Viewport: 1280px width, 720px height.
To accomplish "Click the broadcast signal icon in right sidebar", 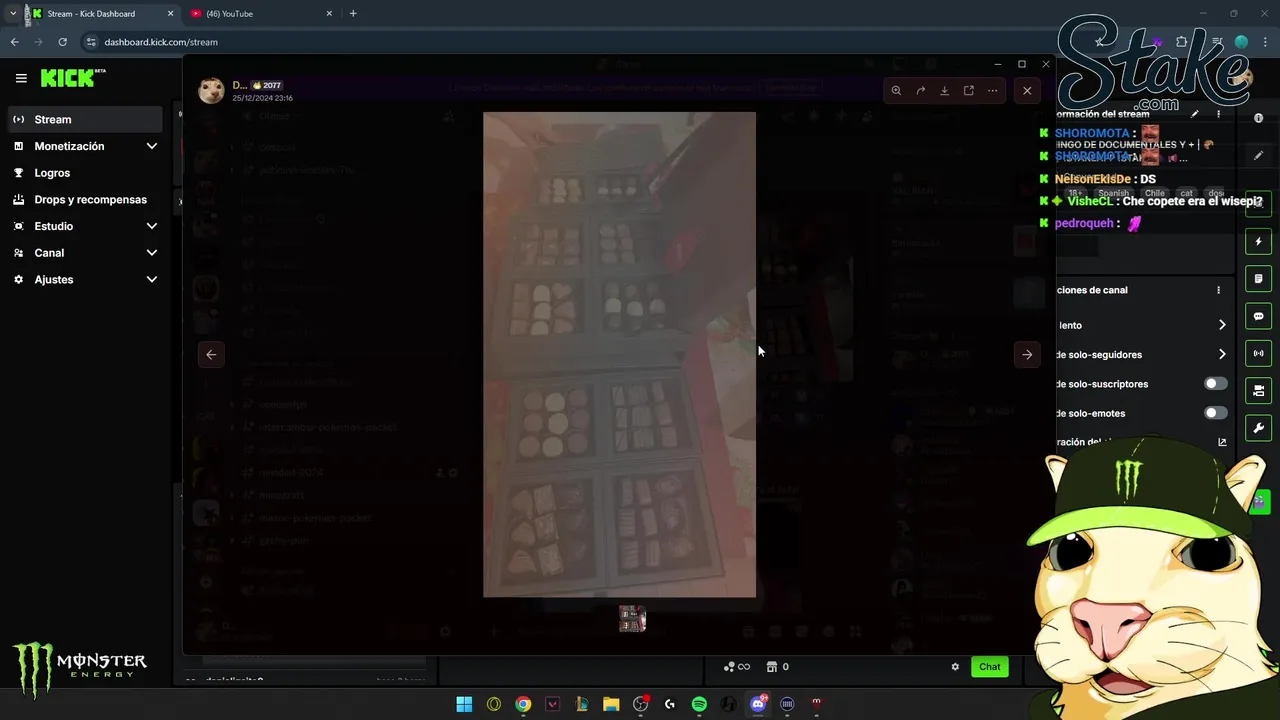I will coord(1259,353).
